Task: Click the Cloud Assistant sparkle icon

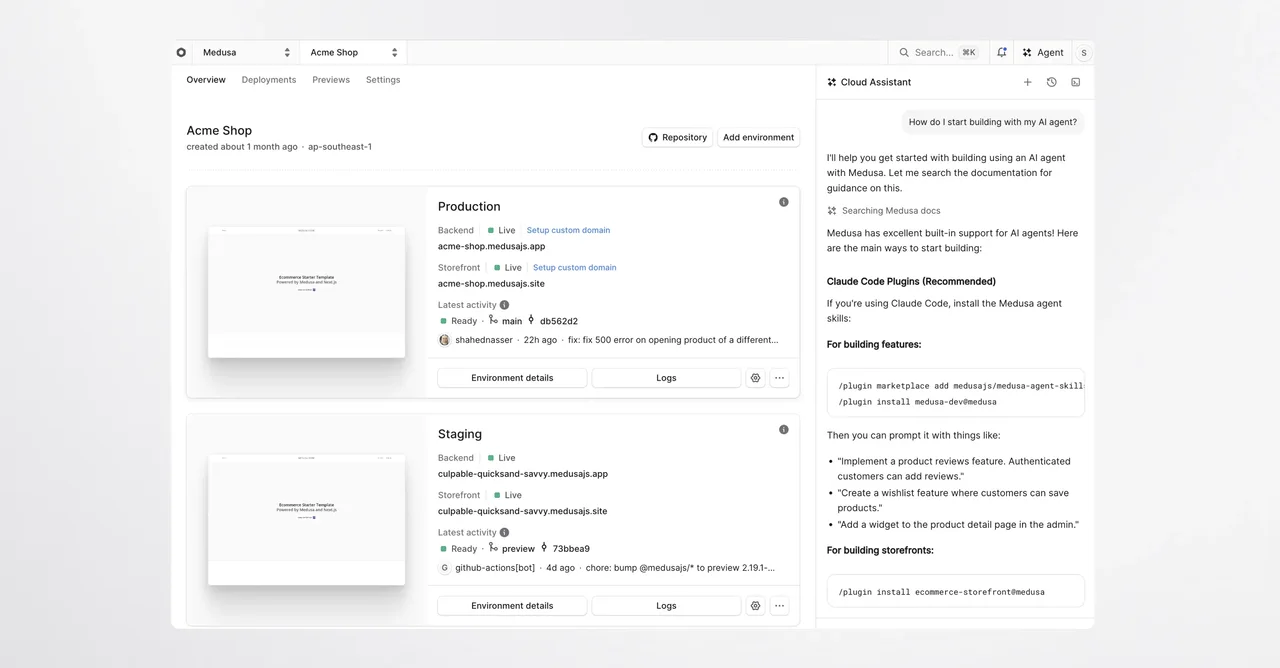Action: 832,82
